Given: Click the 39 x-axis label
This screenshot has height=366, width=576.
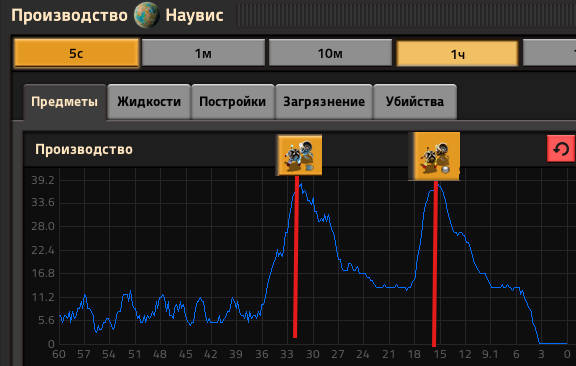Looking at the screenshot, I should pyautogui.click(x=236, y=354).
